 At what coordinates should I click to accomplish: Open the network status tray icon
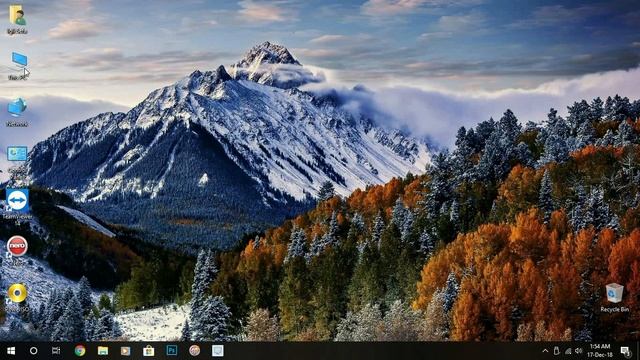tap(568, 351)
